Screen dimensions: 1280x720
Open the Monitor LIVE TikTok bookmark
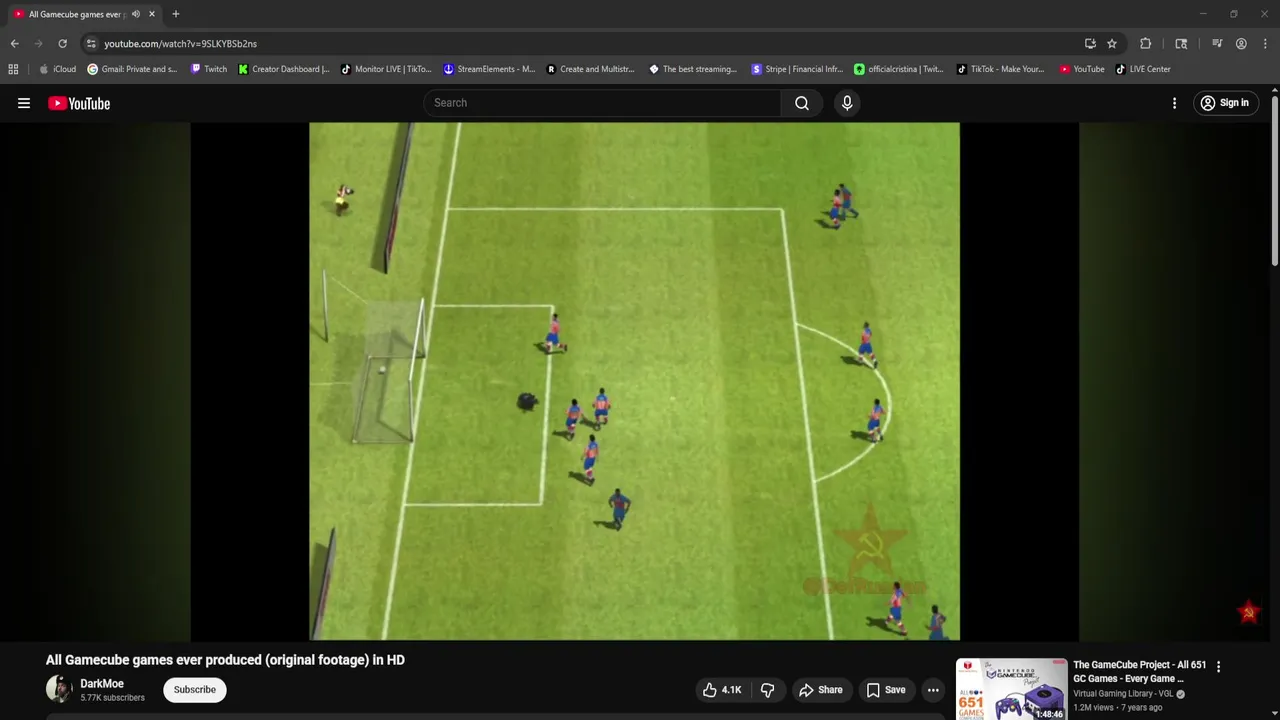(x=386, y=69)
